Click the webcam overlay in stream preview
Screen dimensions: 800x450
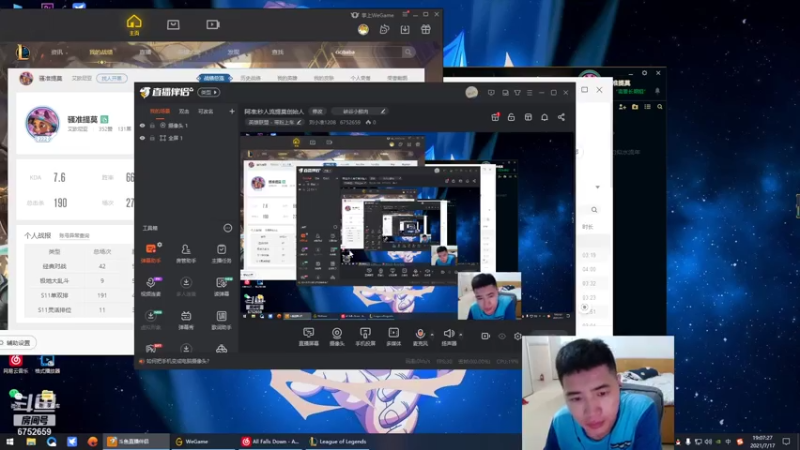click(x=489, y=296)
